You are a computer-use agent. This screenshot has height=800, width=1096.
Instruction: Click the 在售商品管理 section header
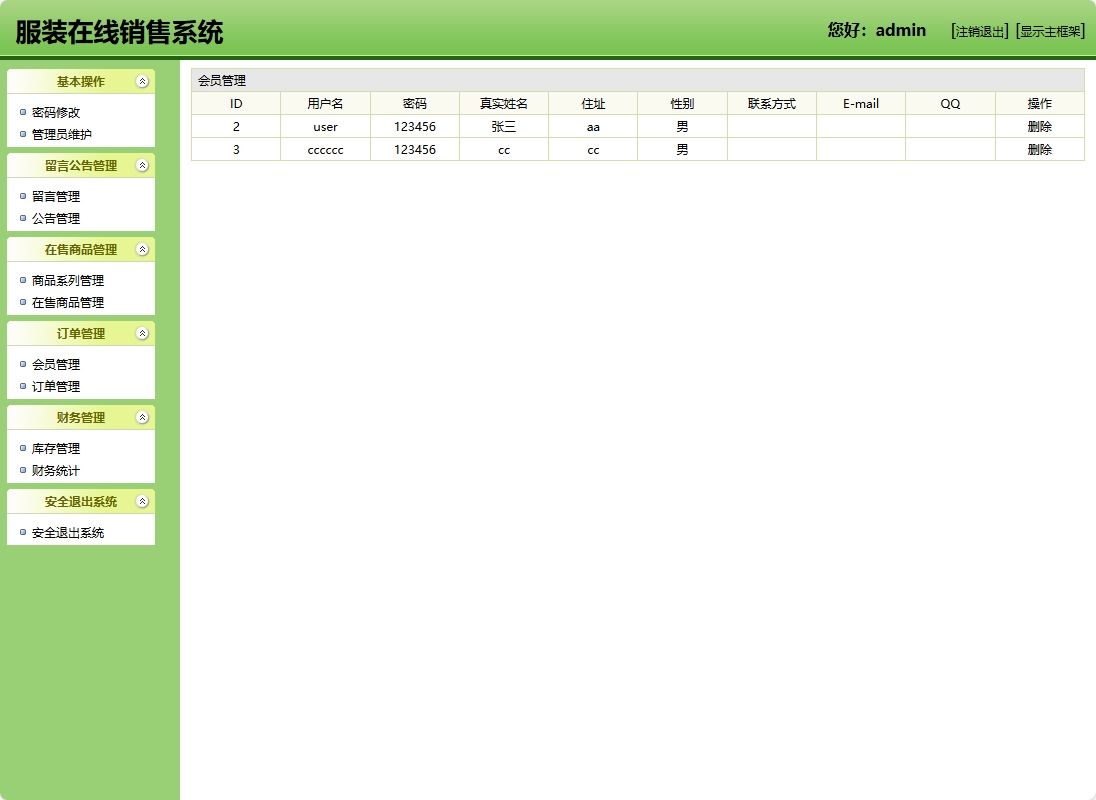pos(81,249)
